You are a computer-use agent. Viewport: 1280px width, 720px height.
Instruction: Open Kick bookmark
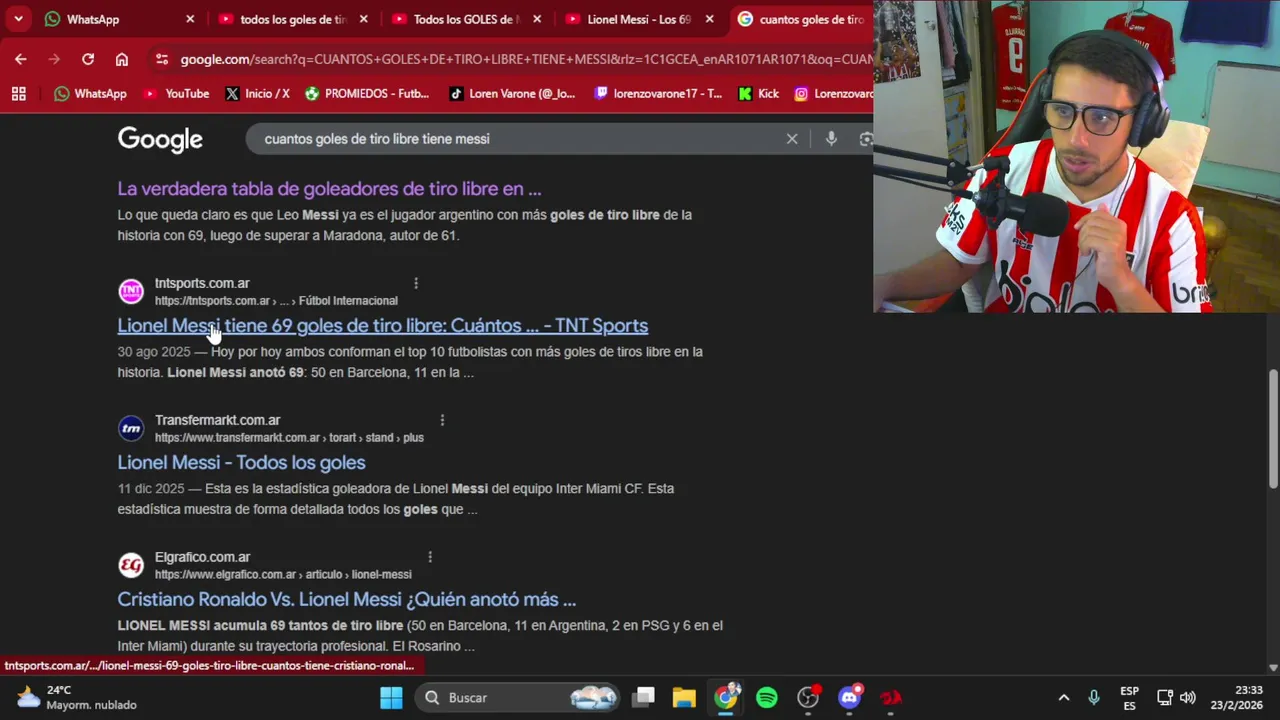click(x=758, y=93)
